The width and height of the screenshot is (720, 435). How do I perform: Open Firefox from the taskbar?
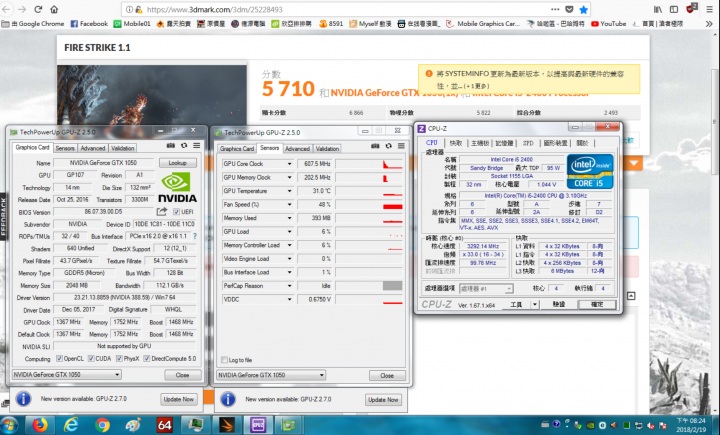point(40,425)
